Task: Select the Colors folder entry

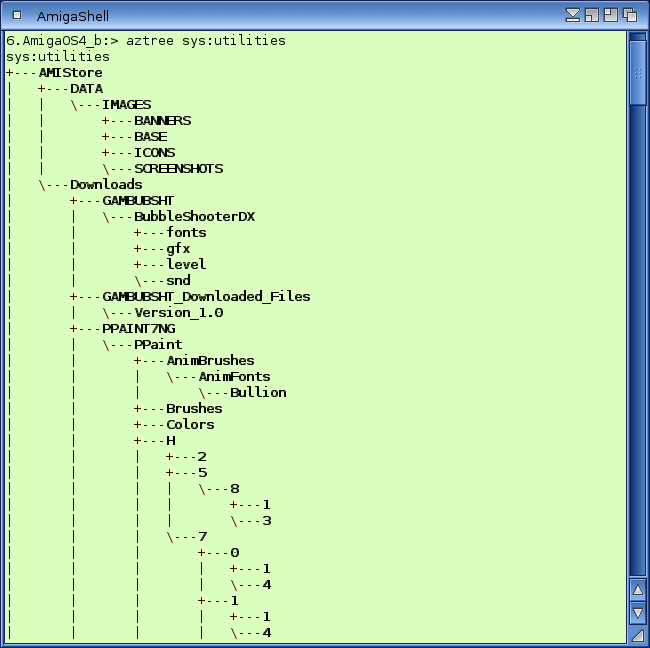Action: [x=190, y=425]
